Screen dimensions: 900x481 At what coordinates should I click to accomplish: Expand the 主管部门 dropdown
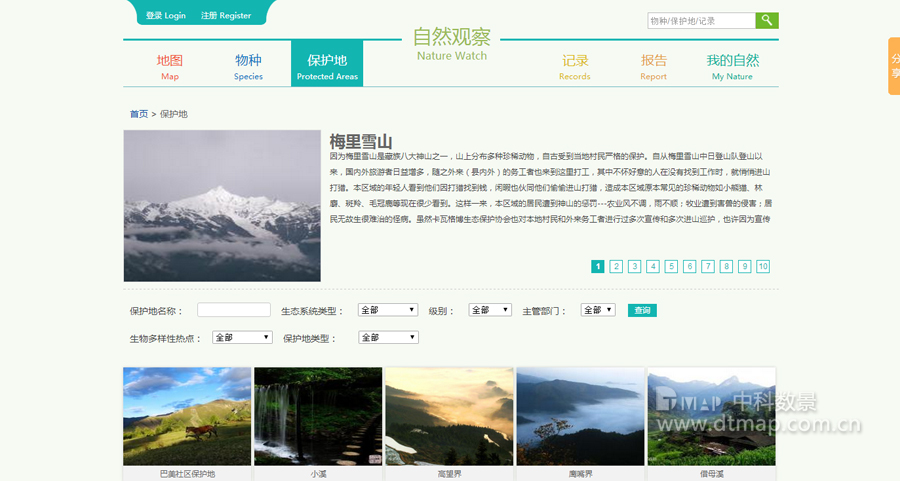coord(598,310)
